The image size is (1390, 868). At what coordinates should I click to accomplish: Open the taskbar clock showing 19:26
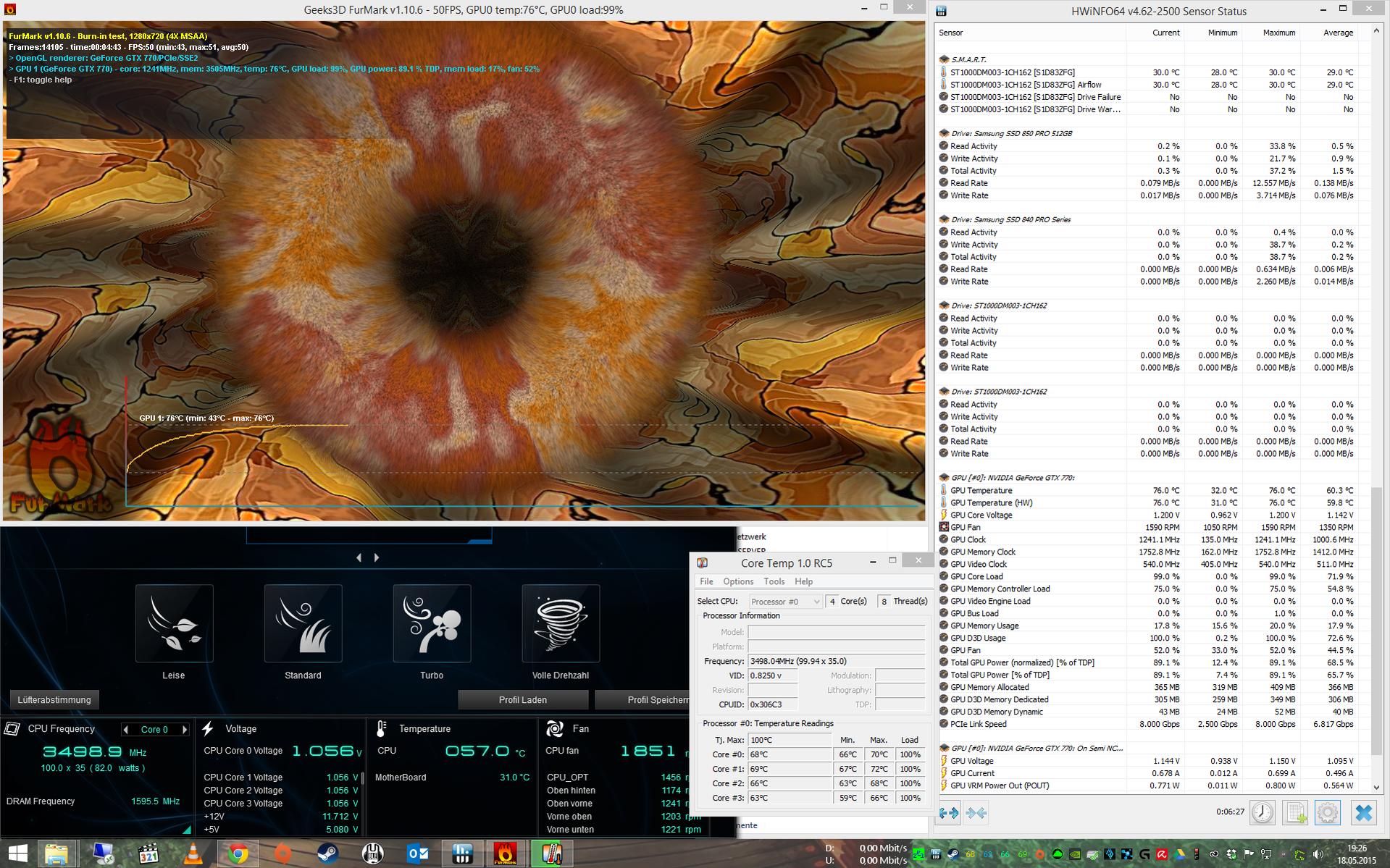(x=1357, y=854)
